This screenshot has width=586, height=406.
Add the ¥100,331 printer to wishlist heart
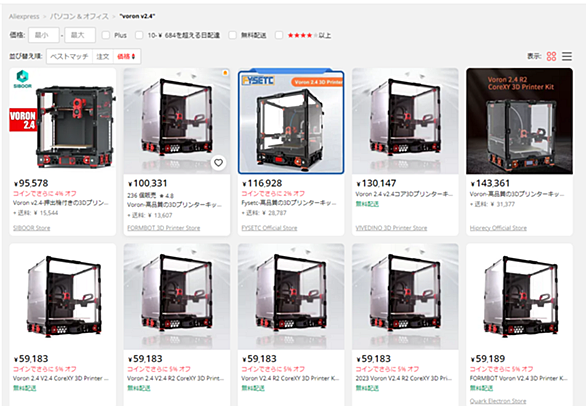pos(218,163)
